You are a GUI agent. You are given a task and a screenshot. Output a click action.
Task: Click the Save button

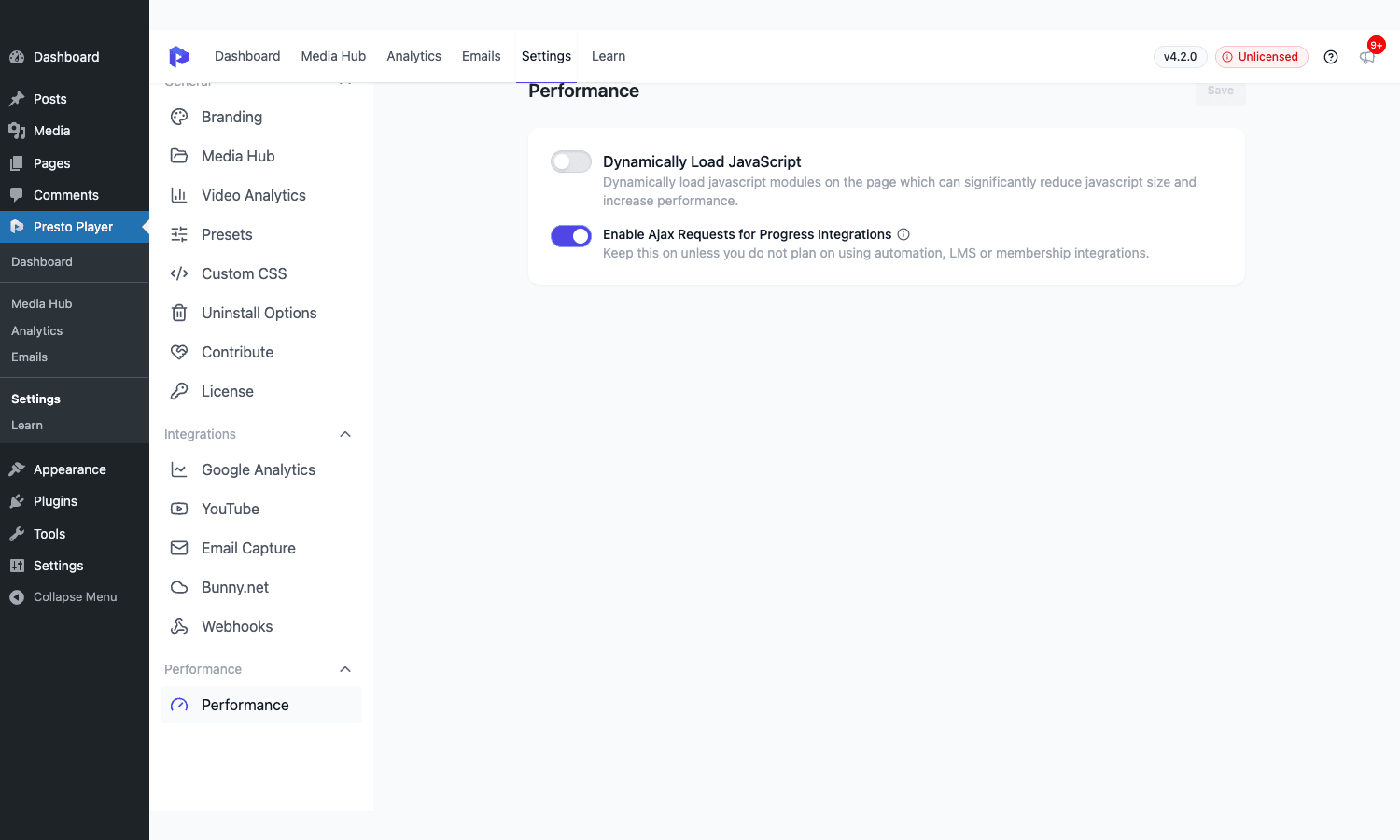[1221, 91]
